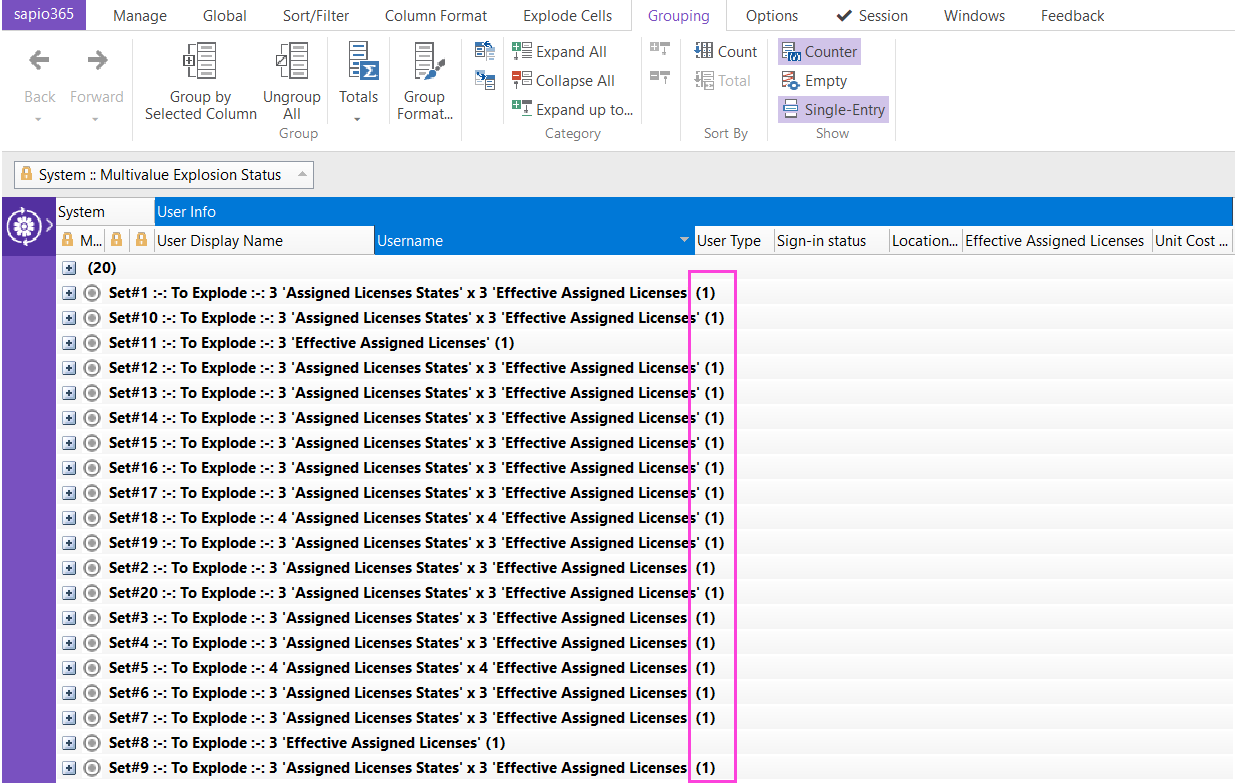Viewport: 1235px width, 783px height.
Task: Toggle the Empty show option
Action: [x=814, y=81]
